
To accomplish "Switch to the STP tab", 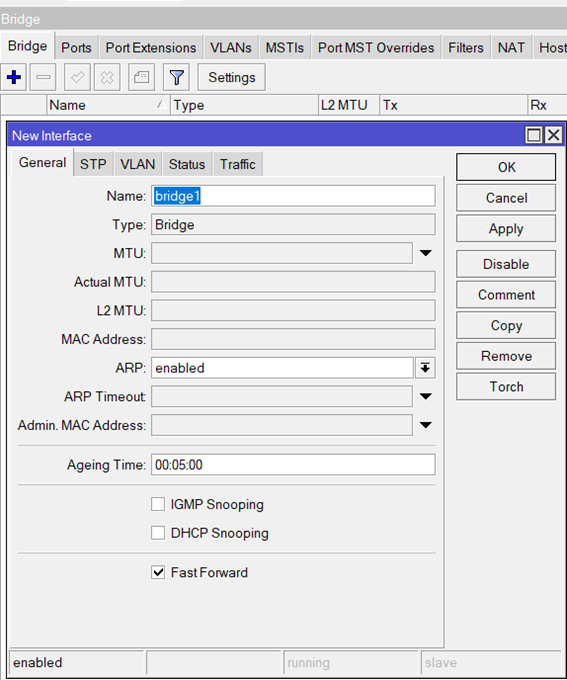I will click(93, 164).
